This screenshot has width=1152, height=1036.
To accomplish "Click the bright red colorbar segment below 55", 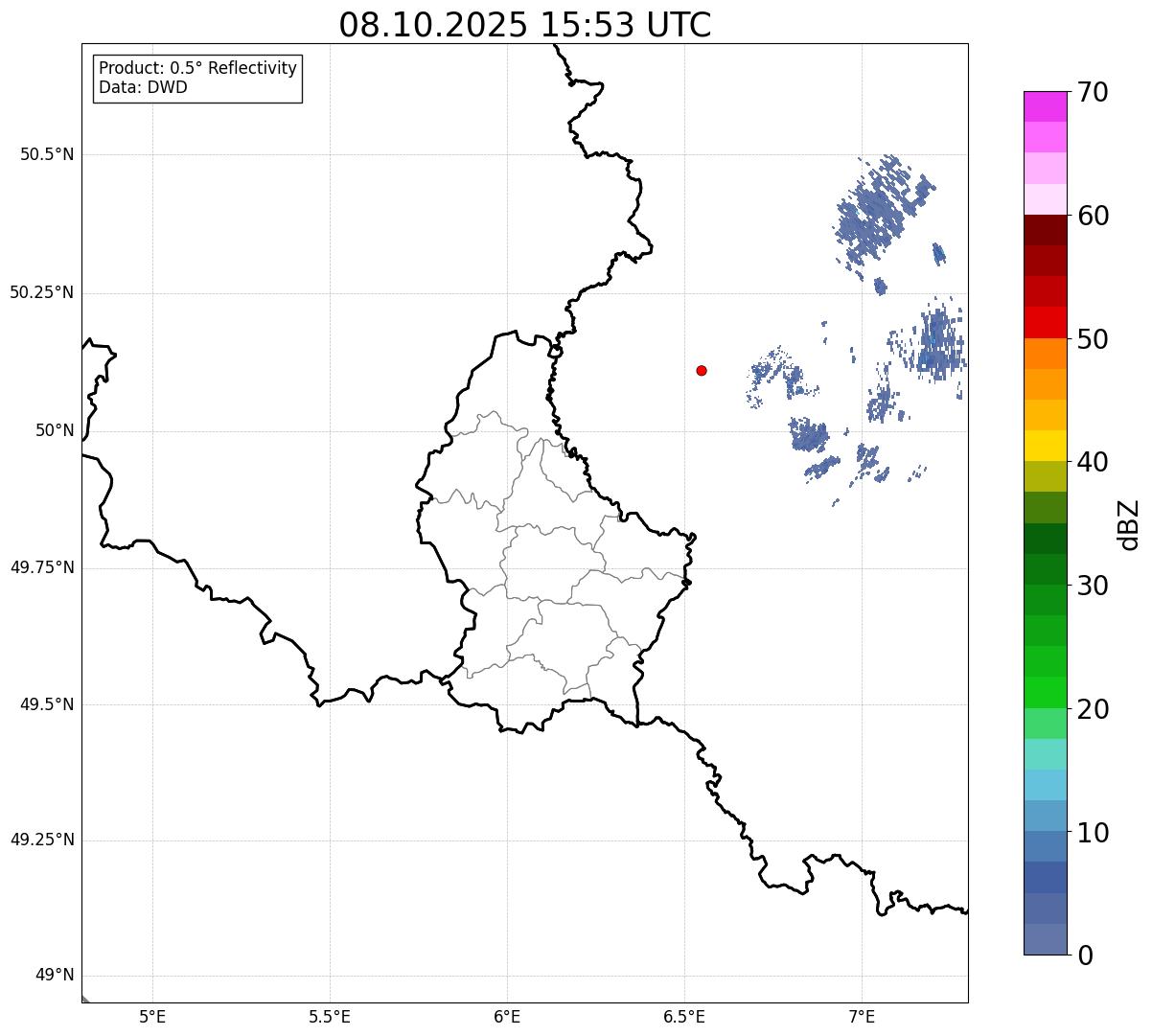I will [x=1045, y=322].
